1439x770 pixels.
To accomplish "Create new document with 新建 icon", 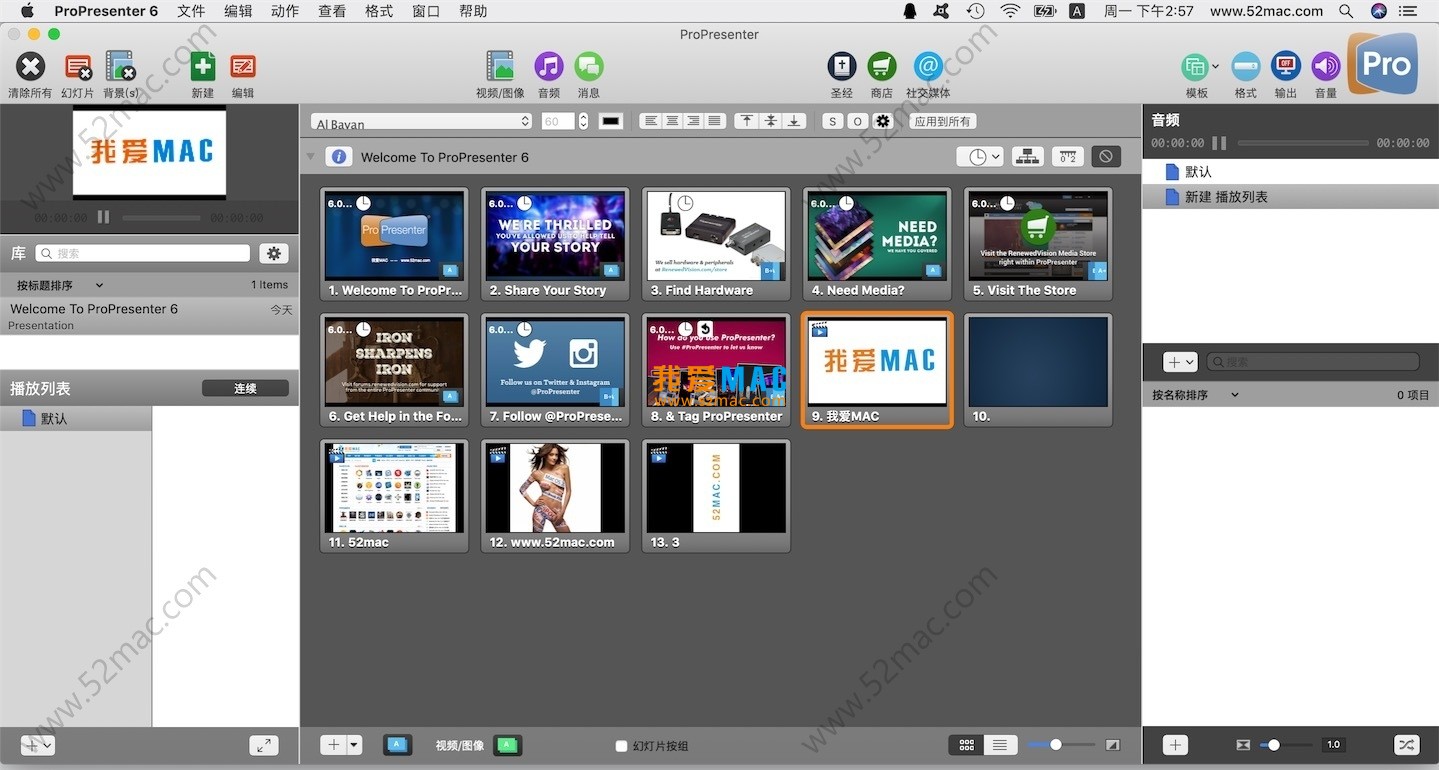I will 203,67.
